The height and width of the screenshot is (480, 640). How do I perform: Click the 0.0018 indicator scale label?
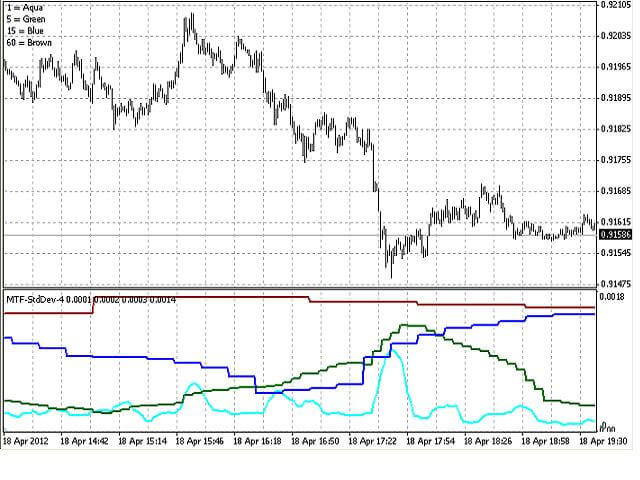click(x=612, y=297)
